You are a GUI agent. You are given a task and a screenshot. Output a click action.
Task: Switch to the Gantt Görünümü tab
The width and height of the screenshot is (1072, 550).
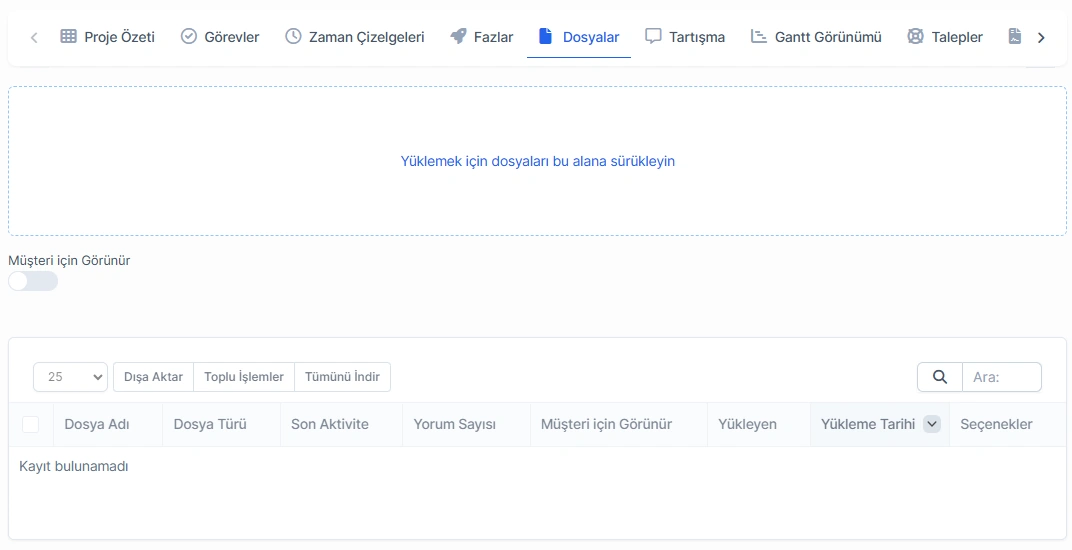(x=816, y=37)
